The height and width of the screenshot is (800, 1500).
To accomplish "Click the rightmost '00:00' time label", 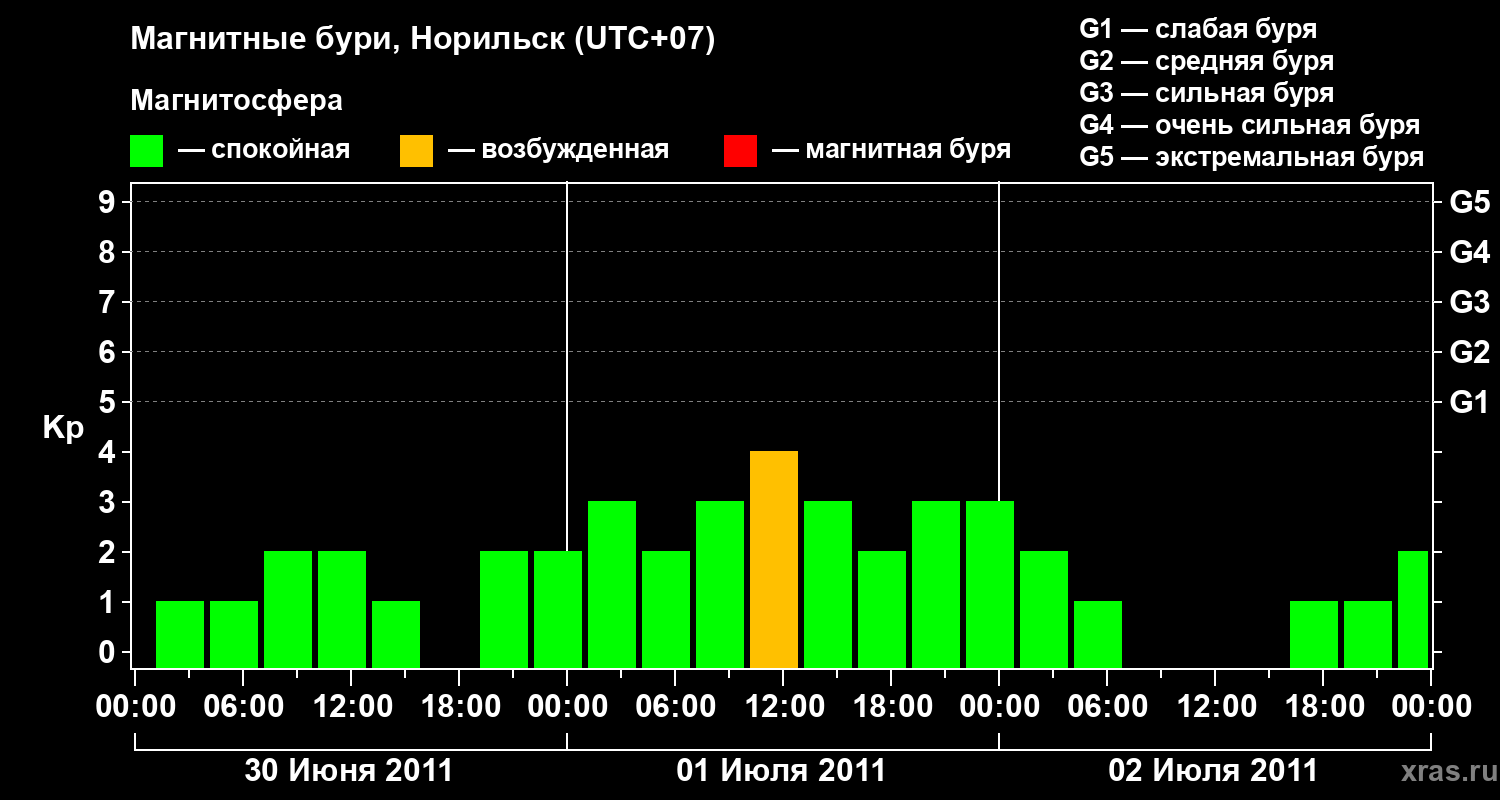I will click(x=1431, y=707).
